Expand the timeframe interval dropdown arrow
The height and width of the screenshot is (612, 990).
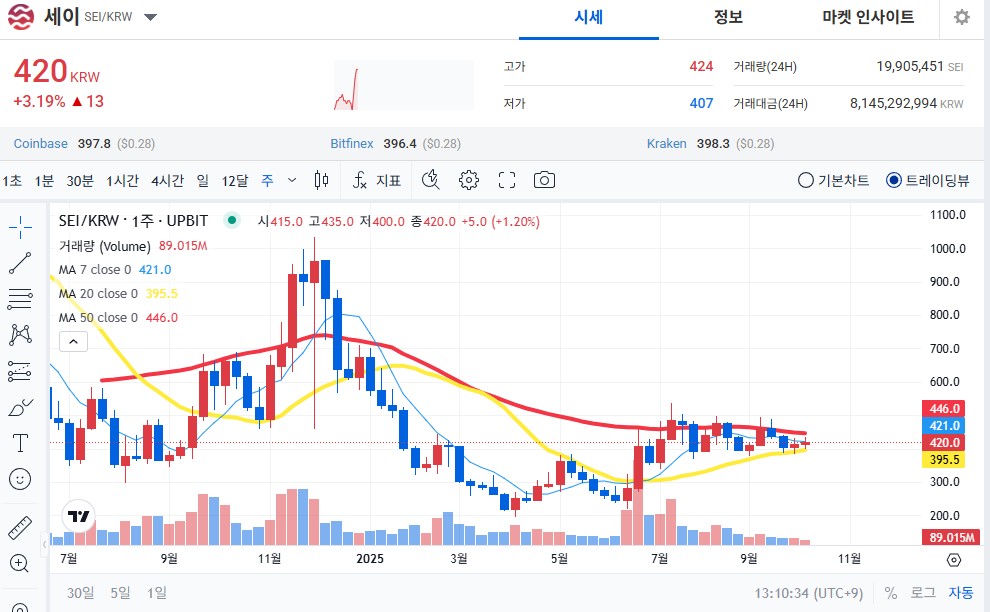[292, 181]
